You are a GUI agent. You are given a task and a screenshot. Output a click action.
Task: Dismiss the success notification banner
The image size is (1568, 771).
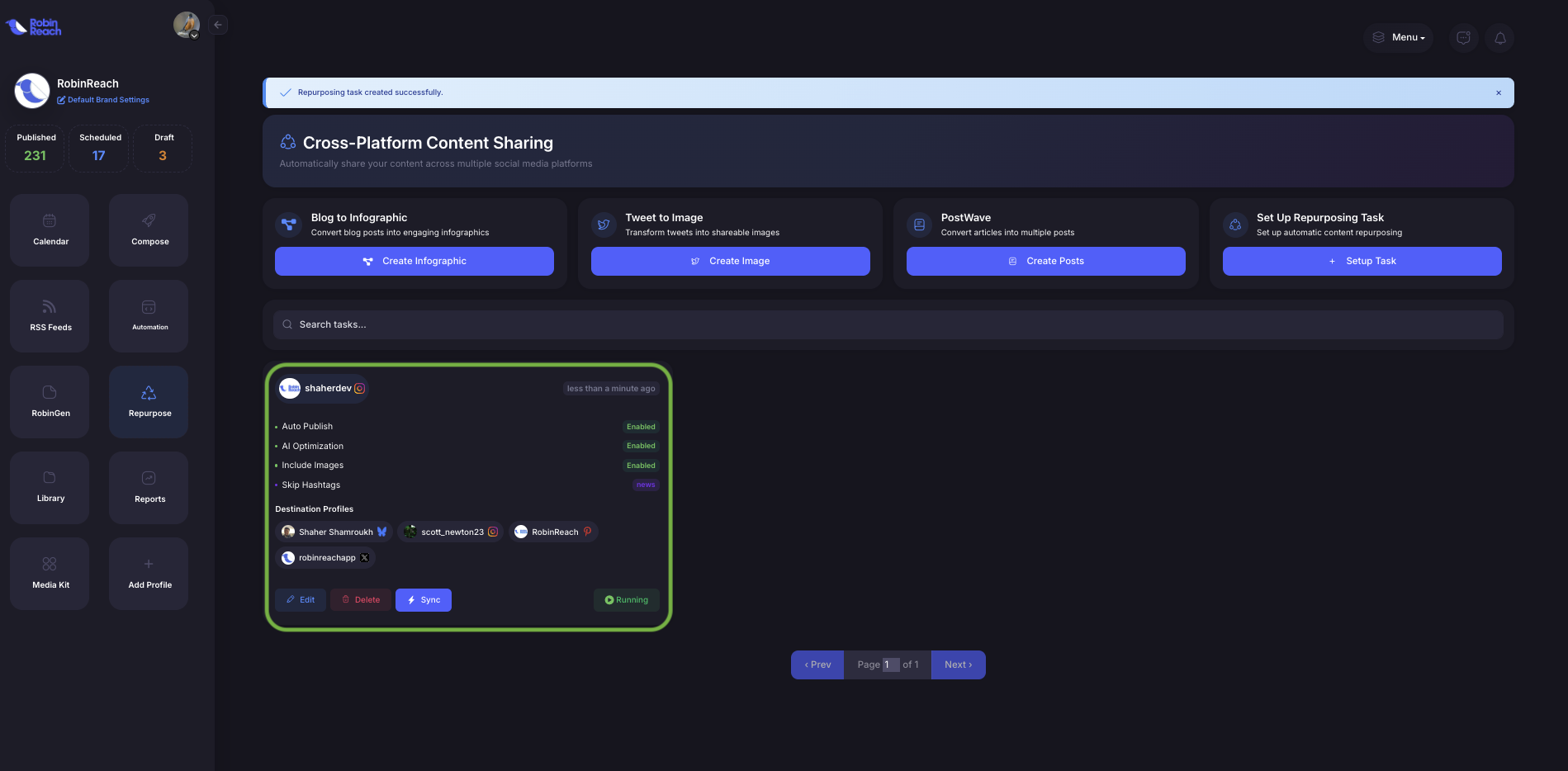[1499, 92]
